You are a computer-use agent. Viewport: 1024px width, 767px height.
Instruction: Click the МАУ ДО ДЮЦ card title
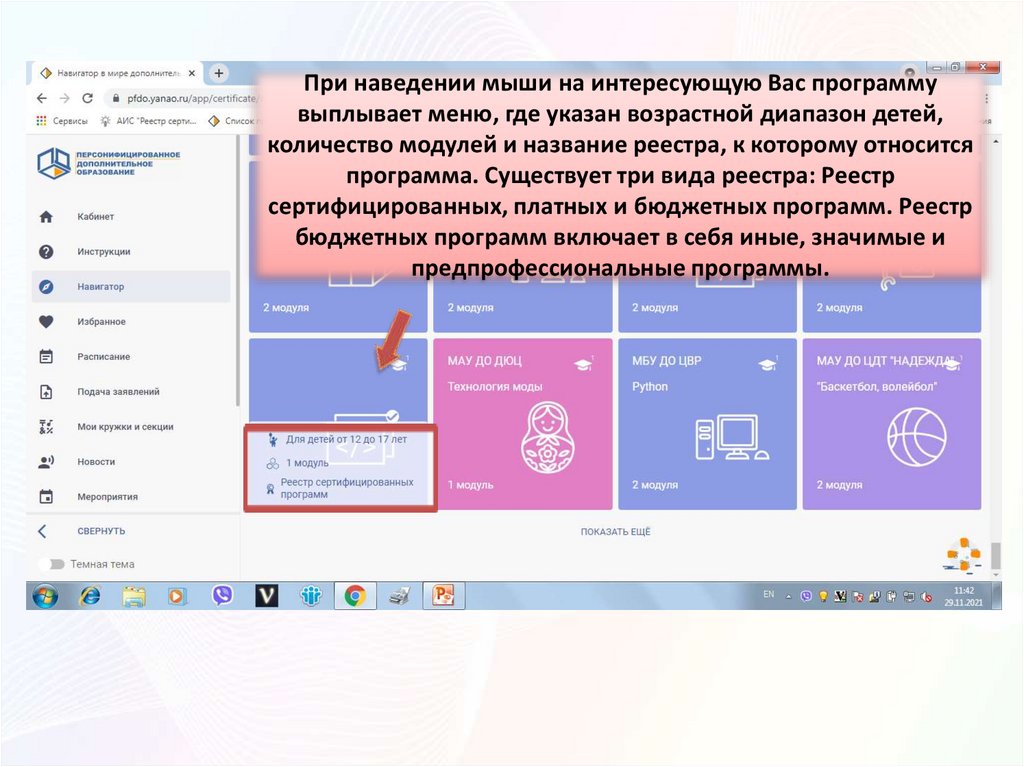pyautogui.click(x=485, y=361)
